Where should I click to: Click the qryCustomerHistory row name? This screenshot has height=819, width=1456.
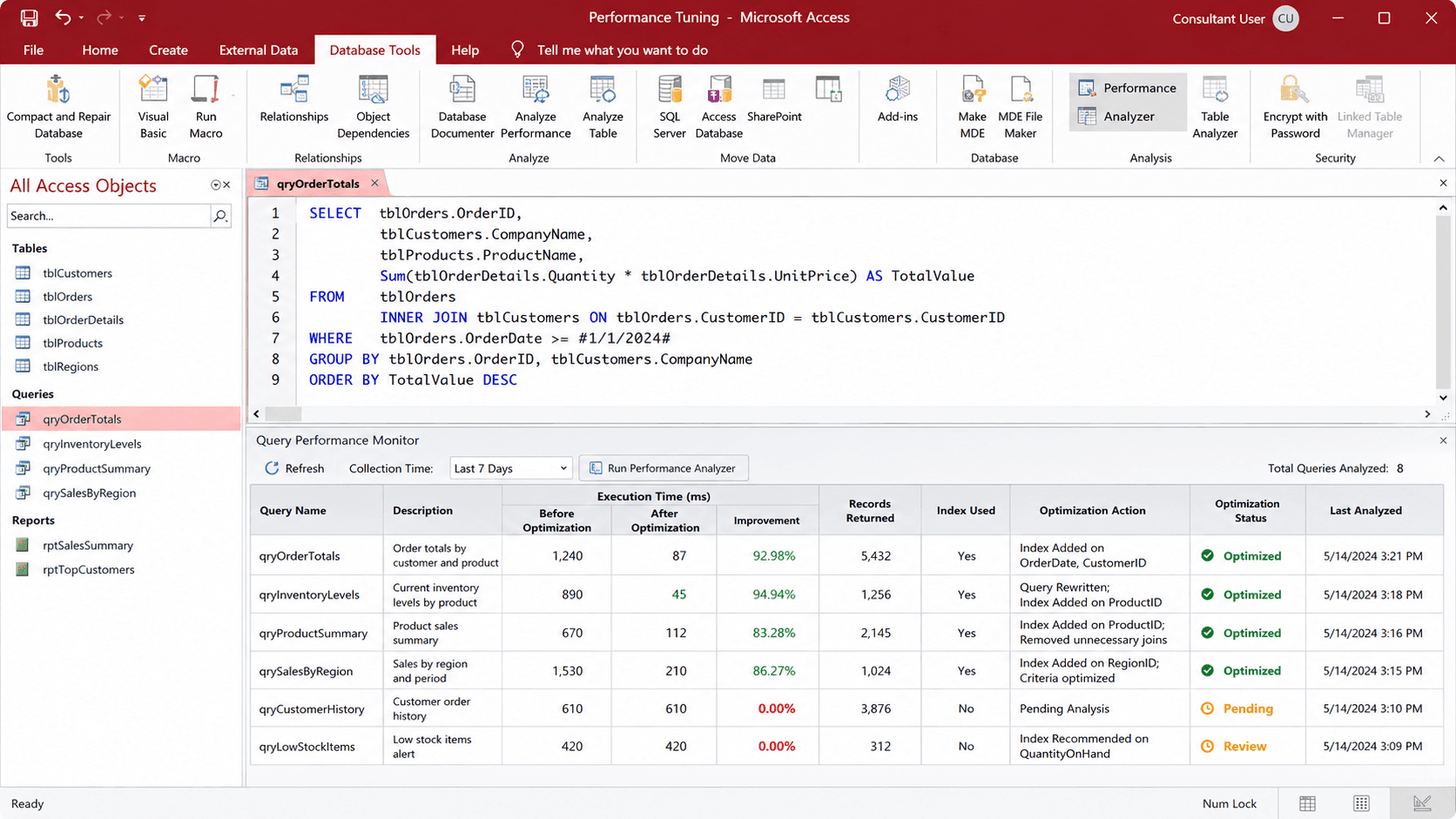(x=312, y=709)
